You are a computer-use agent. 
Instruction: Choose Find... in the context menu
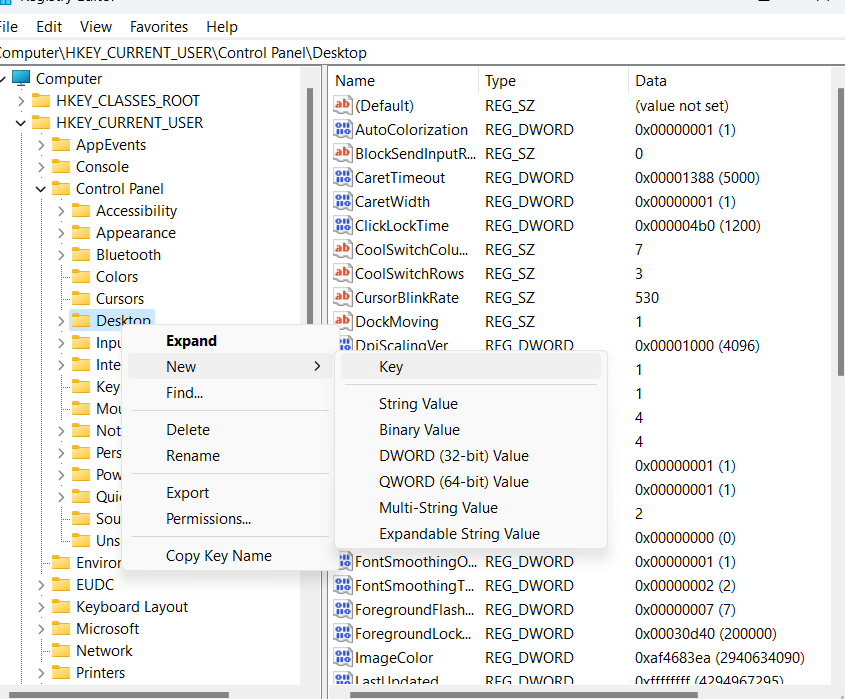230,393
